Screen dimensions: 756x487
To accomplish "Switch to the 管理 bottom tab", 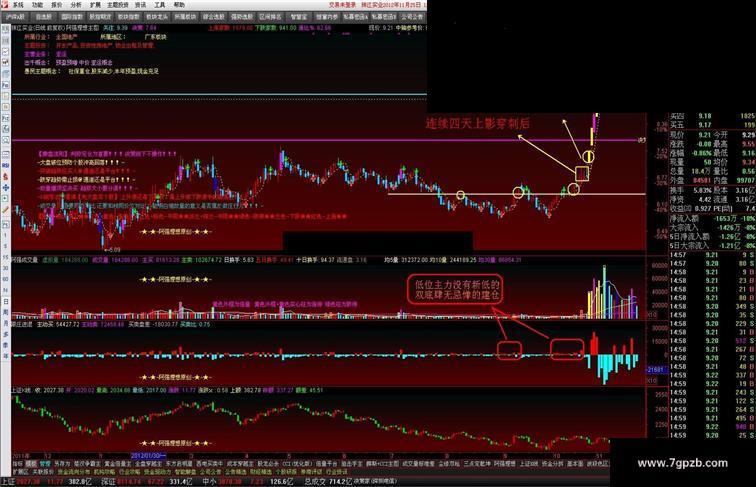I will click(44, 463).
